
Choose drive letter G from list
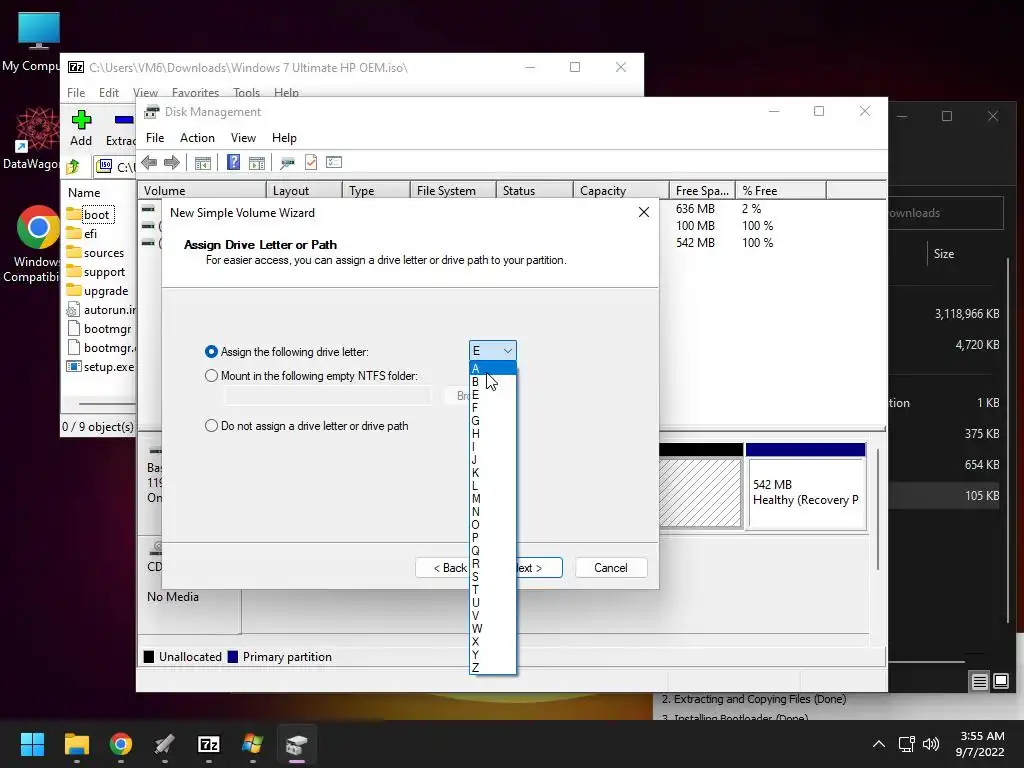(493, 421)
